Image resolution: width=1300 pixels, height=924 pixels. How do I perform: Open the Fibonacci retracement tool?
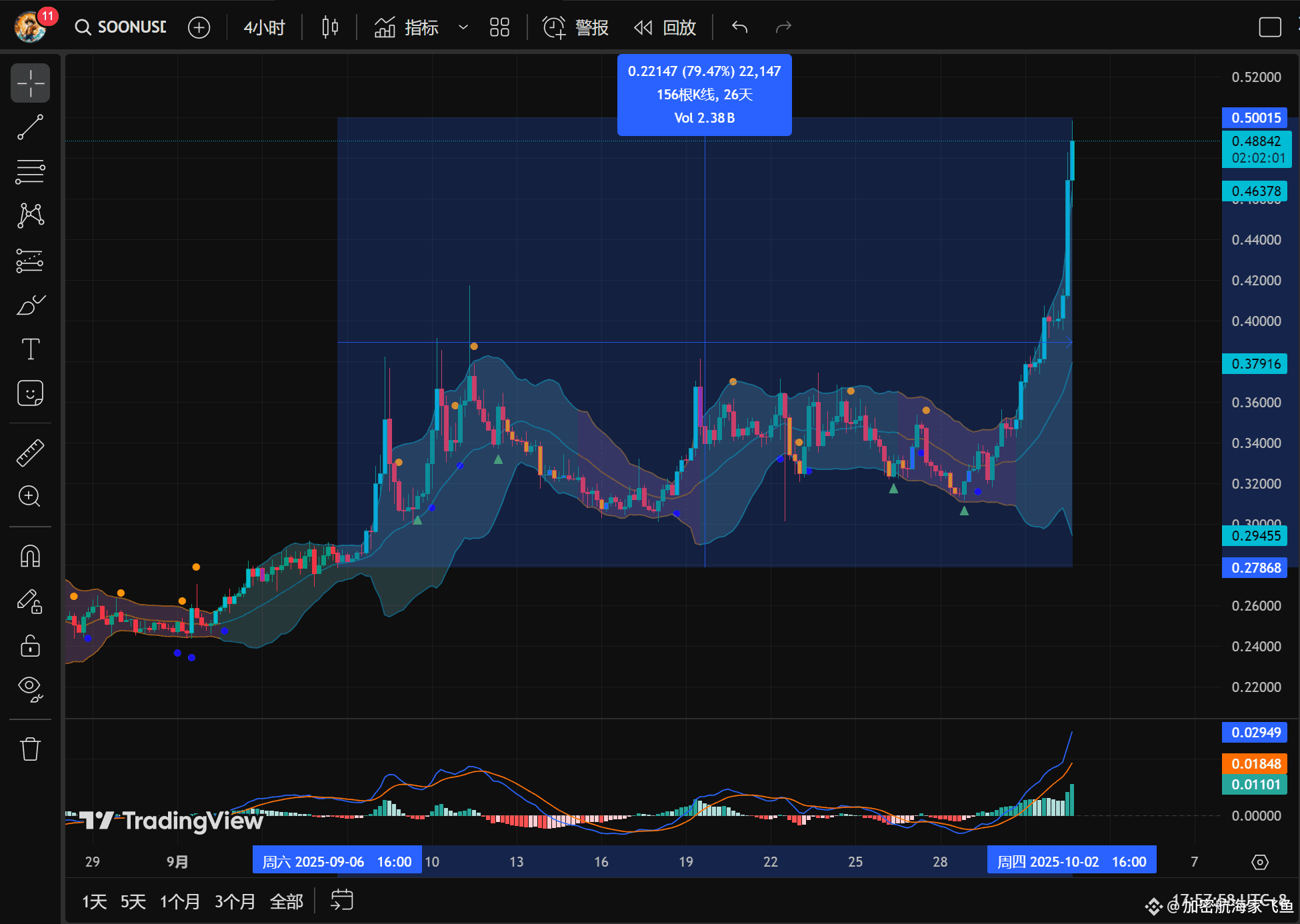tap(30, 171)
